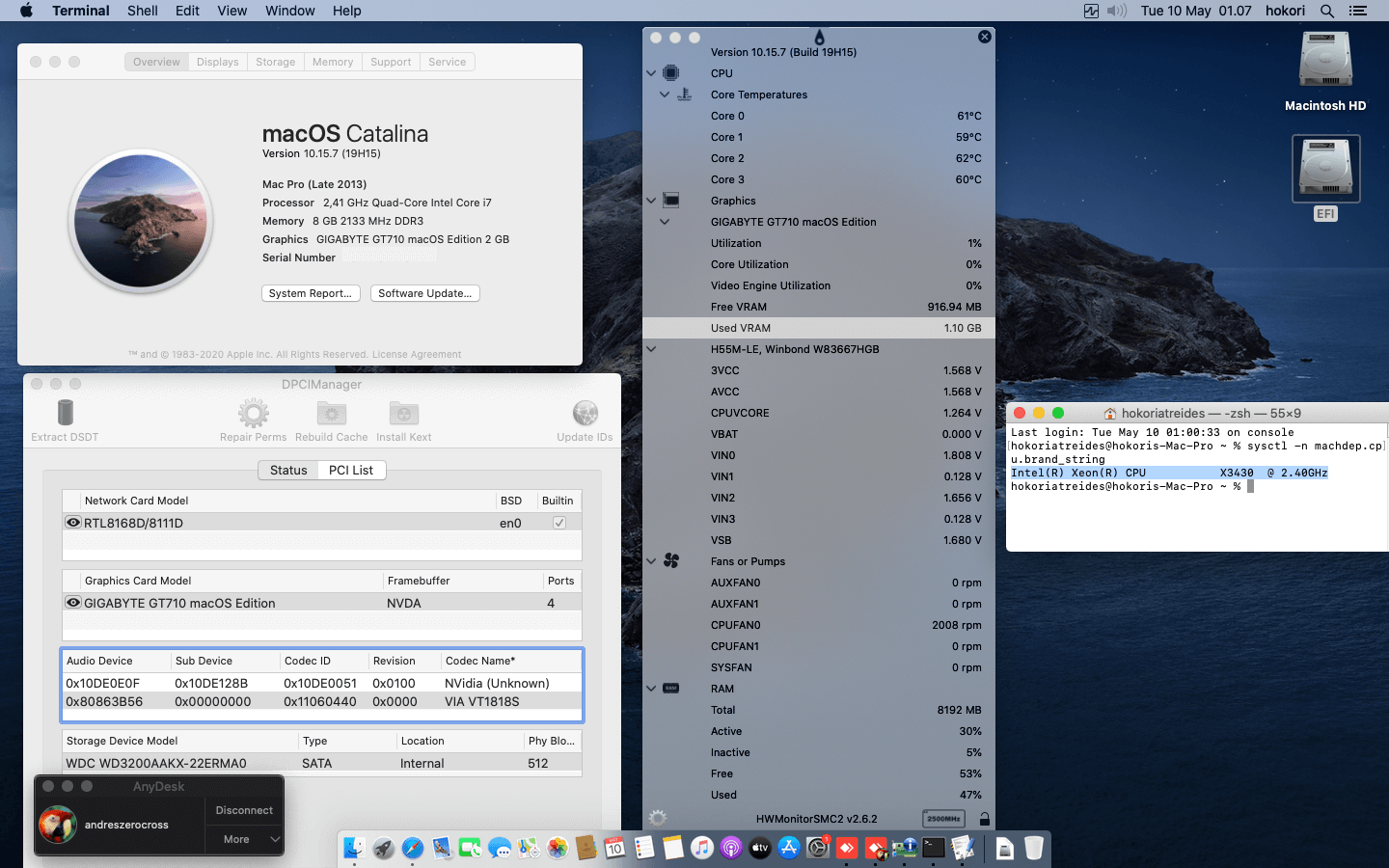Open HWMonitorSMC2 preferences via the gear icon

click(x=657, y=817)
